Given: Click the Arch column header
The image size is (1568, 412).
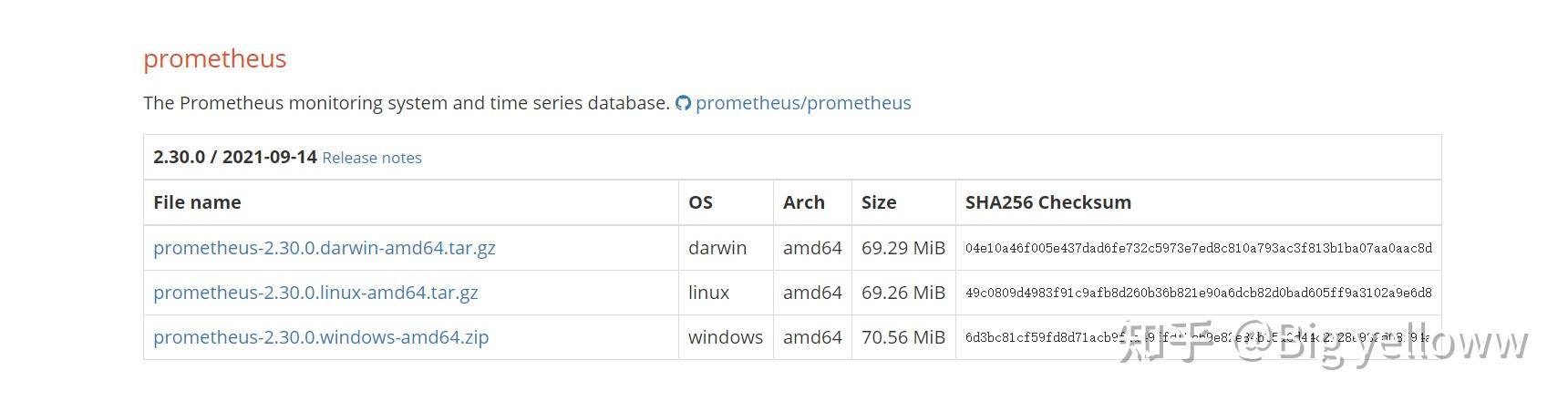Looking at the screenshot, I should pos(803,202).
